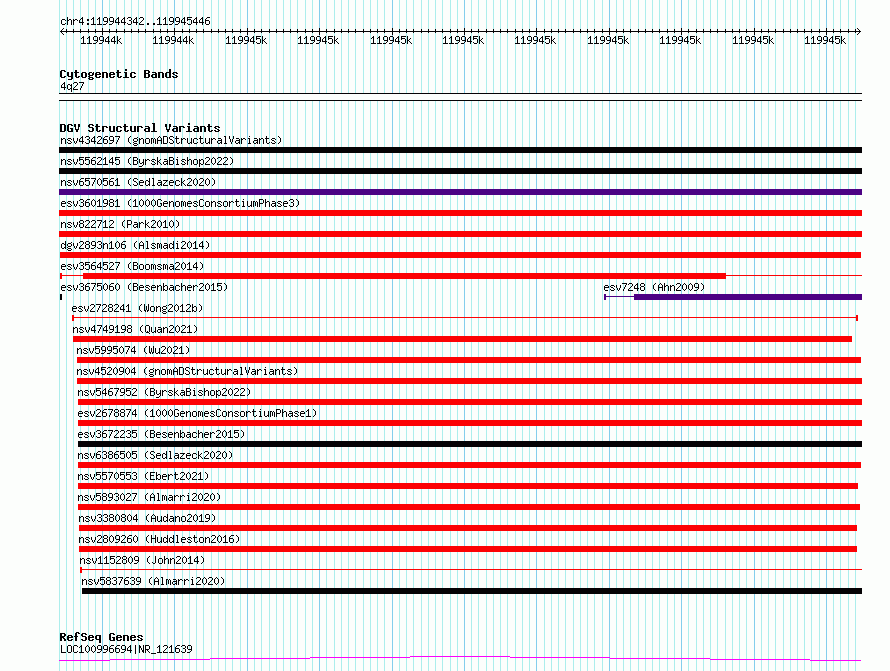Click the black bar under esv3672235 Besenbacher2015
Image resolution: width=890 pixels, height=671 pixels.
pos(470,444)
